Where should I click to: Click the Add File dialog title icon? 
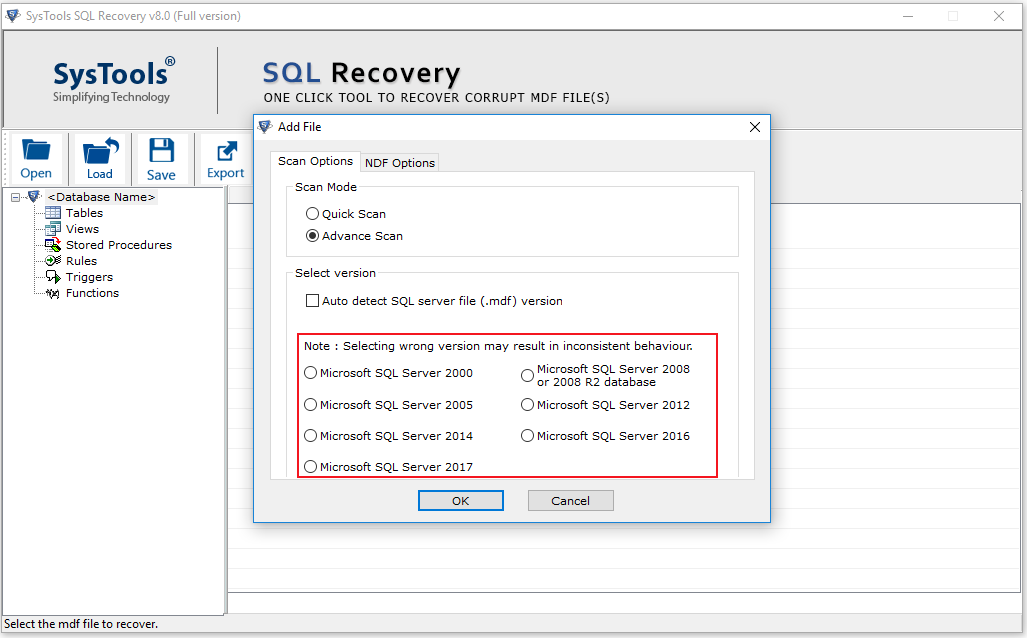[265, 126]
